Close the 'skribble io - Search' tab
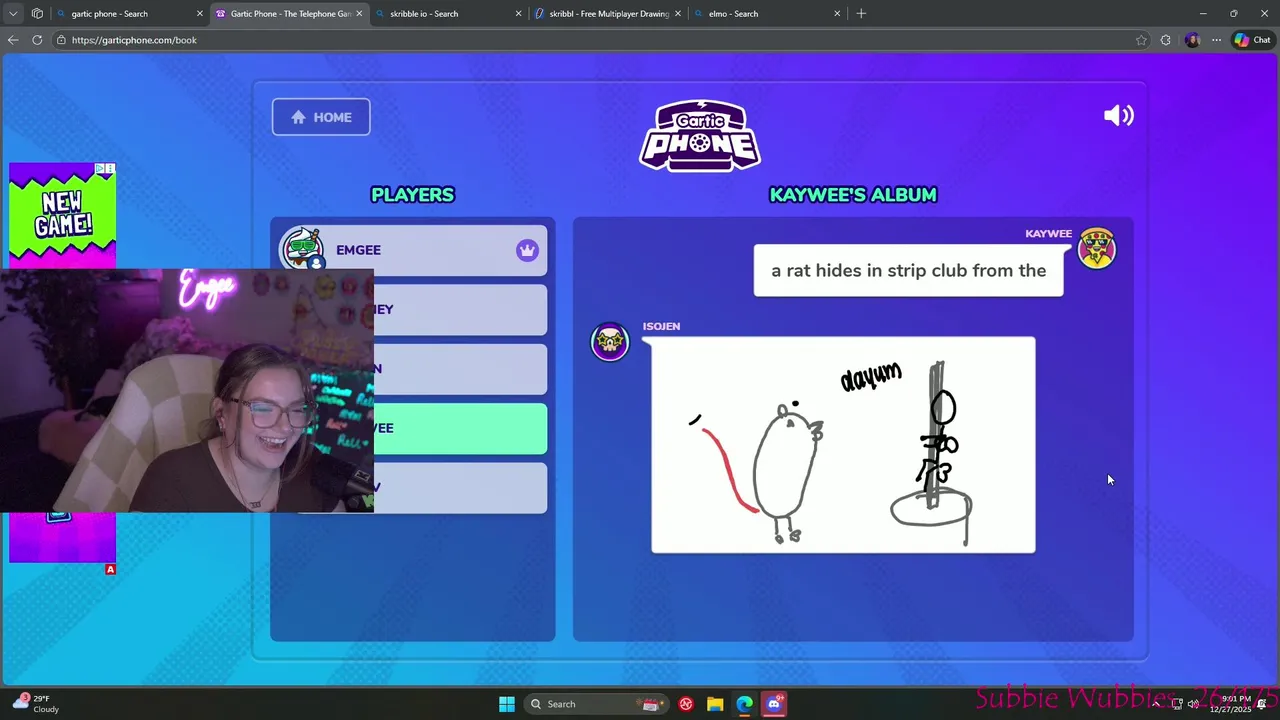 518,14
